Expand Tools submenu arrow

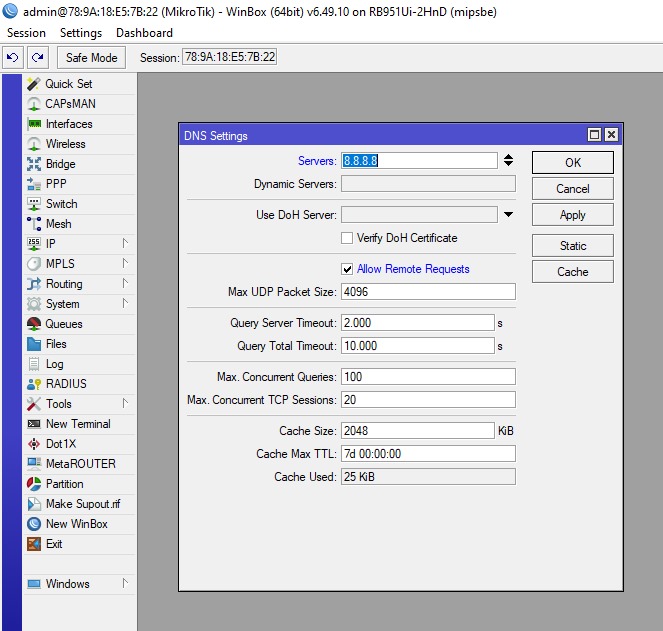125,403
